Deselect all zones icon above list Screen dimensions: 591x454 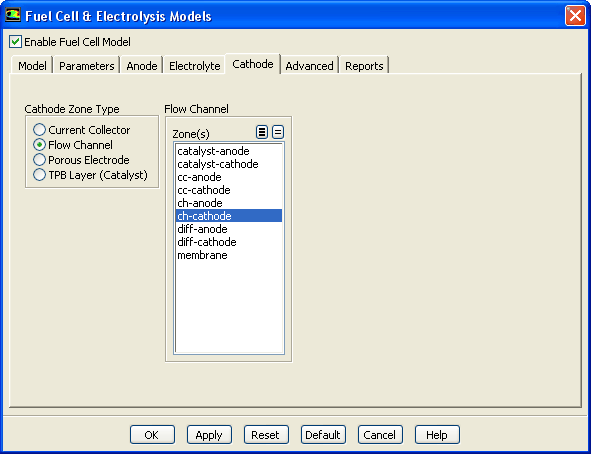(x=278, y=132)
